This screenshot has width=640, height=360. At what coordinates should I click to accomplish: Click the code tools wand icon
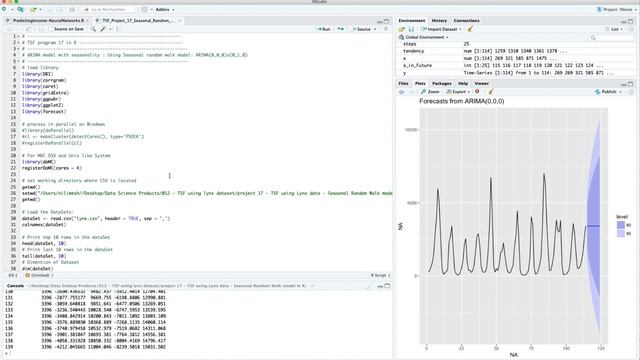[x=103, y=29]
